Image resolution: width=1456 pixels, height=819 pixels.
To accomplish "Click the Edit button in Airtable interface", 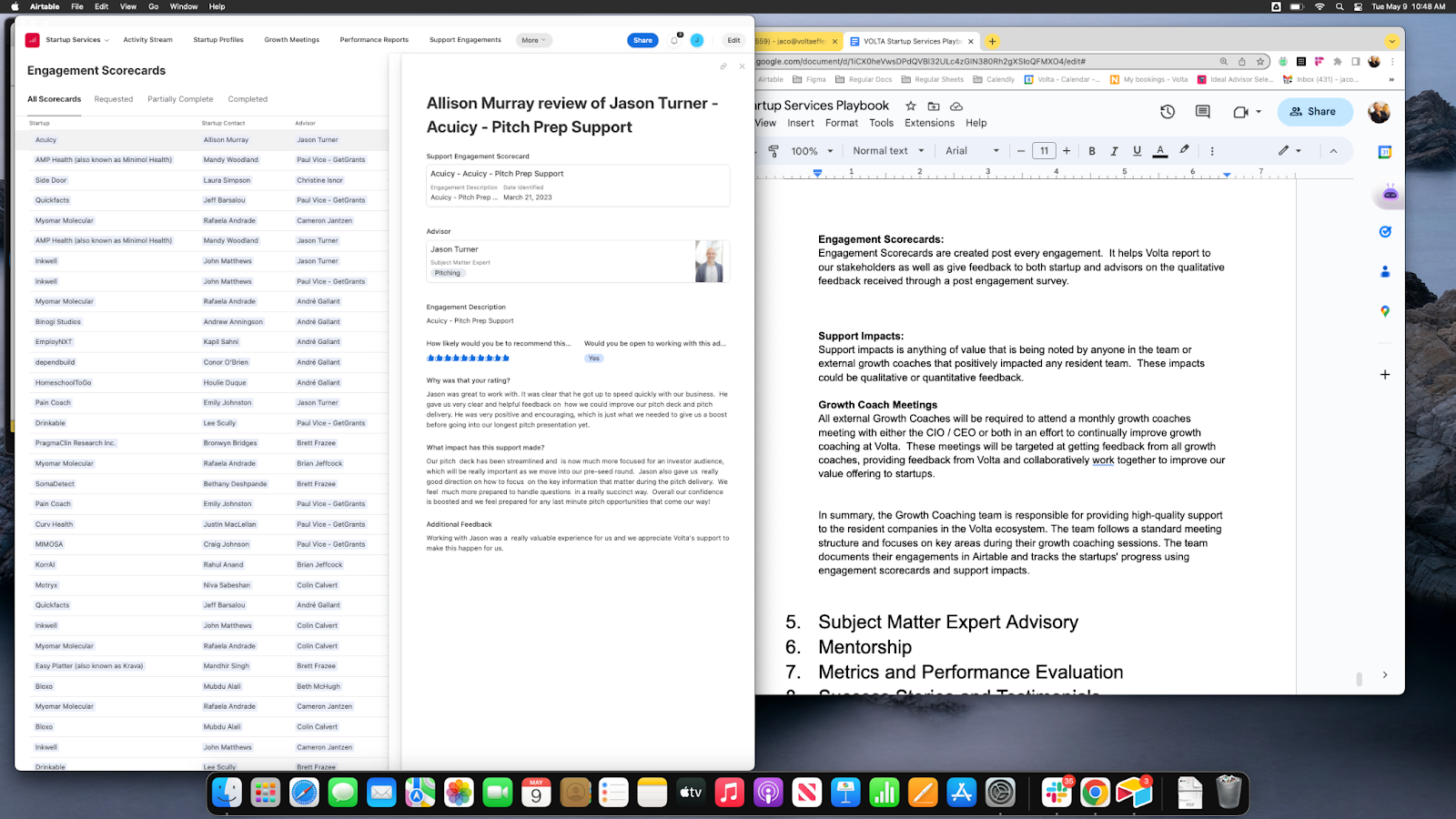I will (x=733, y=40).
